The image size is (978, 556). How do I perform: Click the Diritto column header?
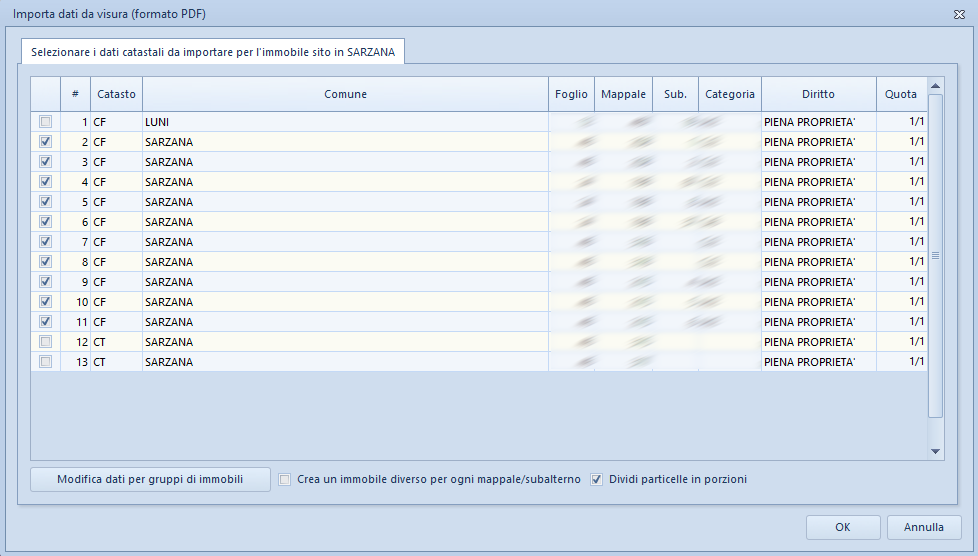tap(817, 94)
